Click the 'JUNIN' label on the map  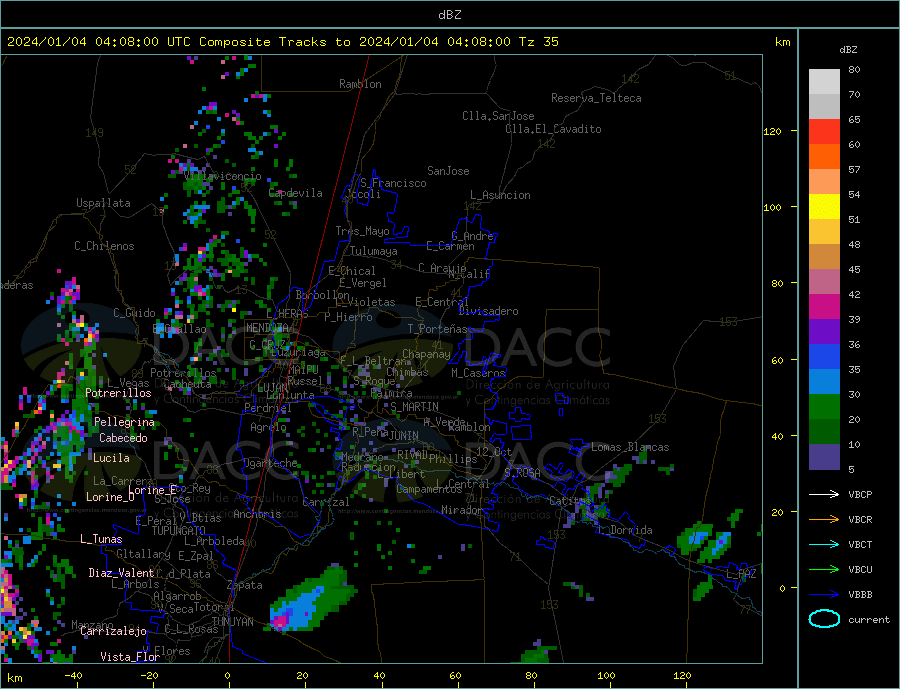[404, 436]
